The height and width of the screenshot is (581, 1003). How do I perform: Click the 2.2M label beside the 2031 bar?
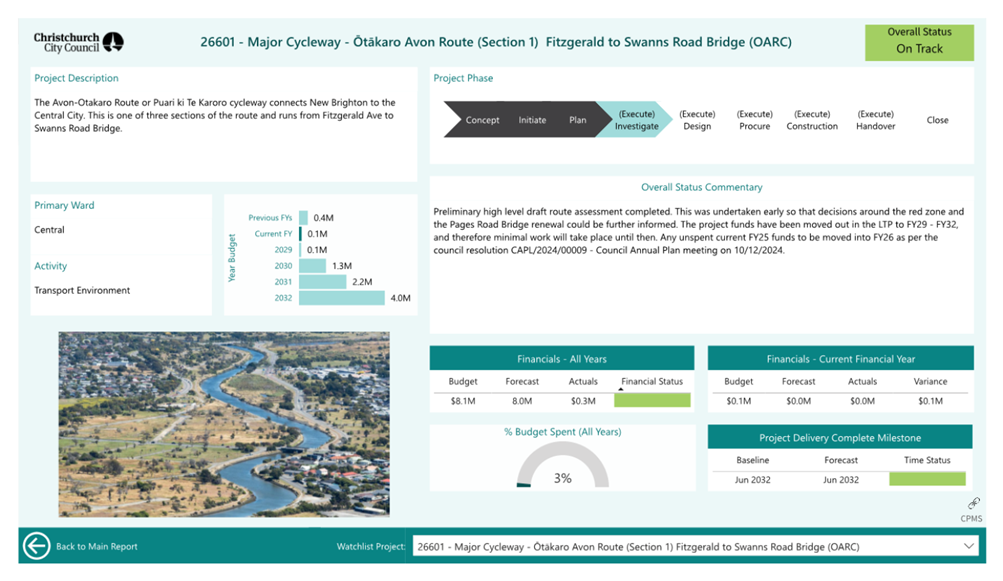pyautogui.click(x=362, y=282)
